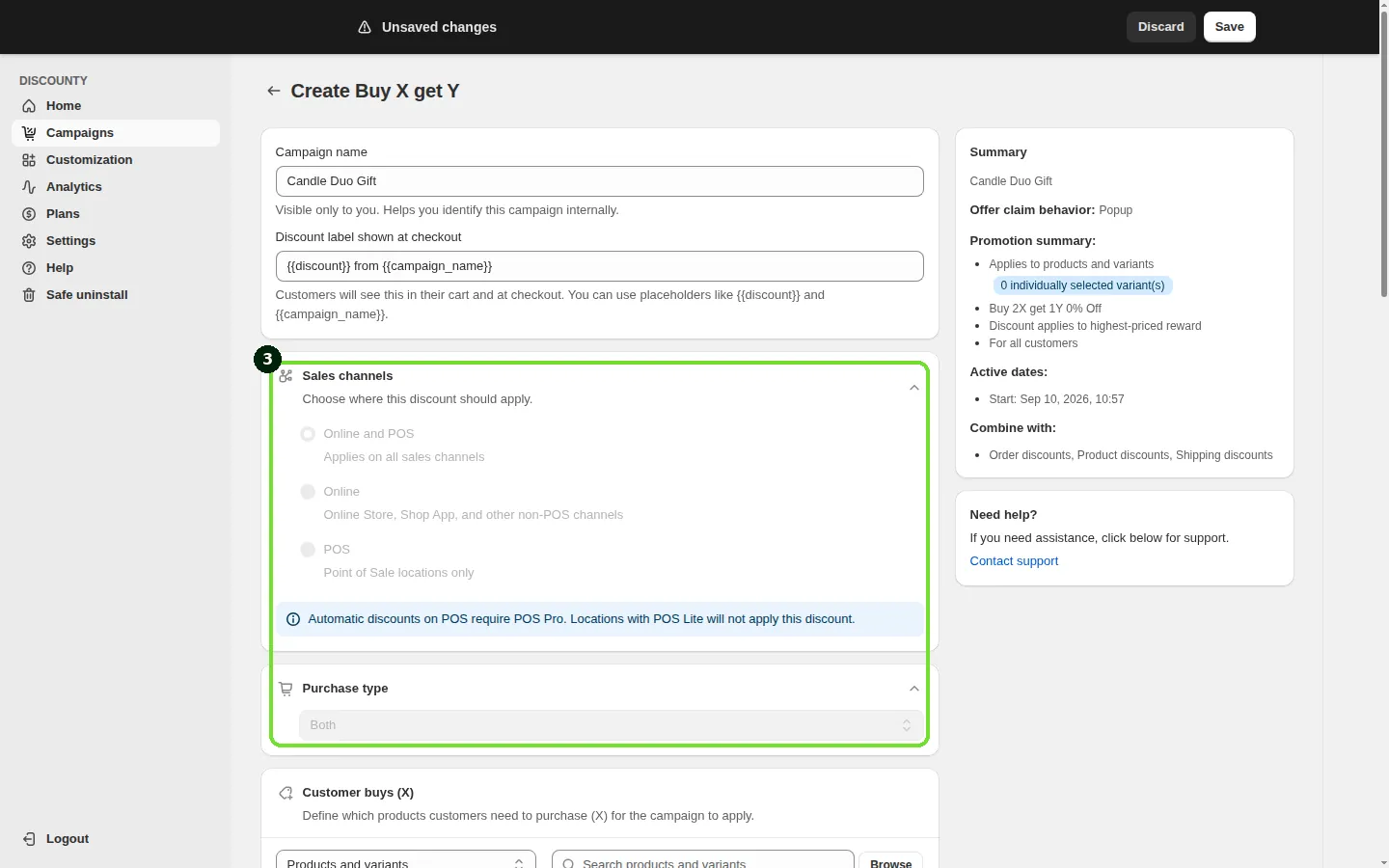Viewport: 1389px width, 868px height.
Task: Select the POS radio option
Action: 308,550
